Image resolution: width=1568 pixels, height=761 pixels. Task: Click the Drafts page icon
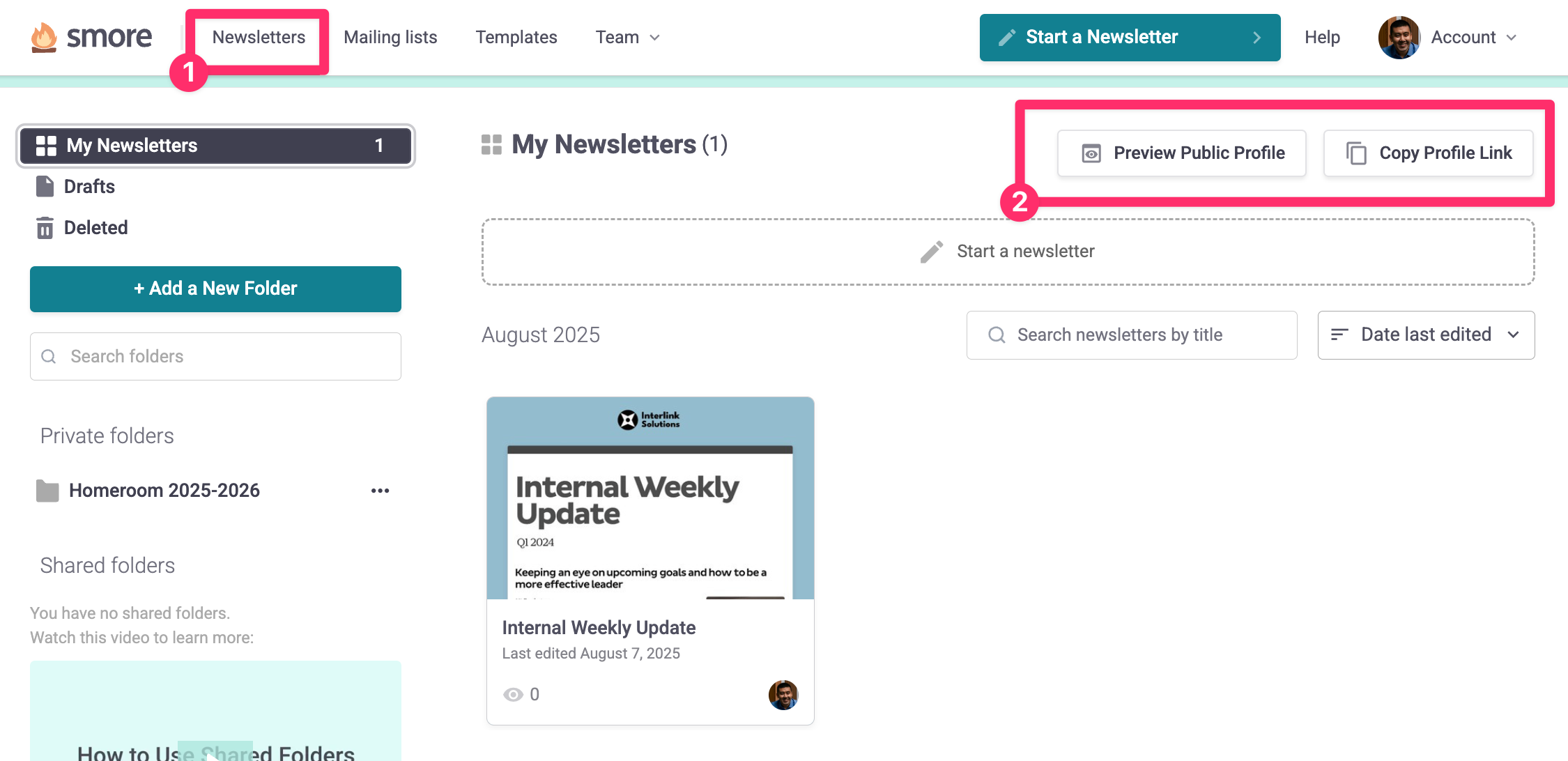coord(45,187)
